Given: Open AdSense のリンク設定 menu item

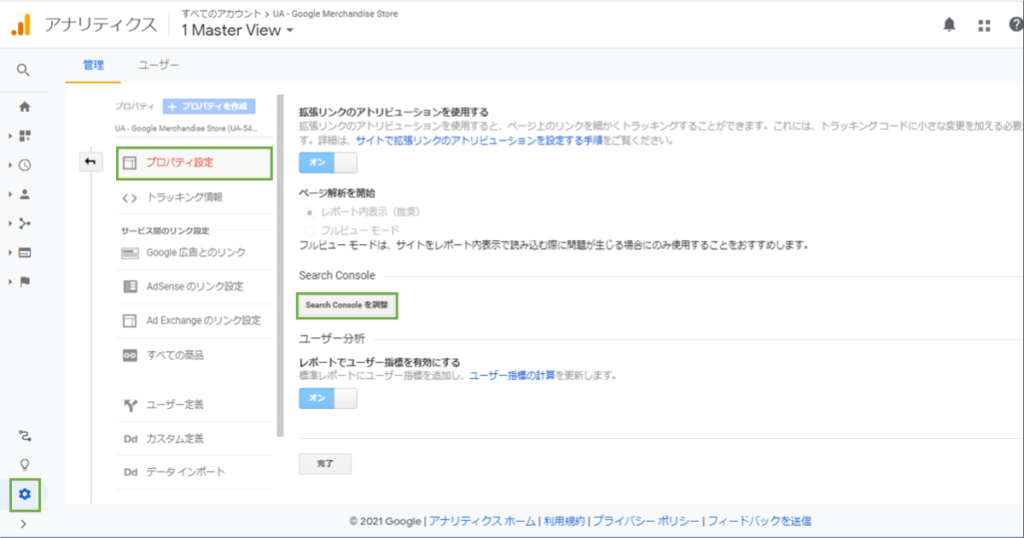Looking at the screenshot, I should coord(195,287).
